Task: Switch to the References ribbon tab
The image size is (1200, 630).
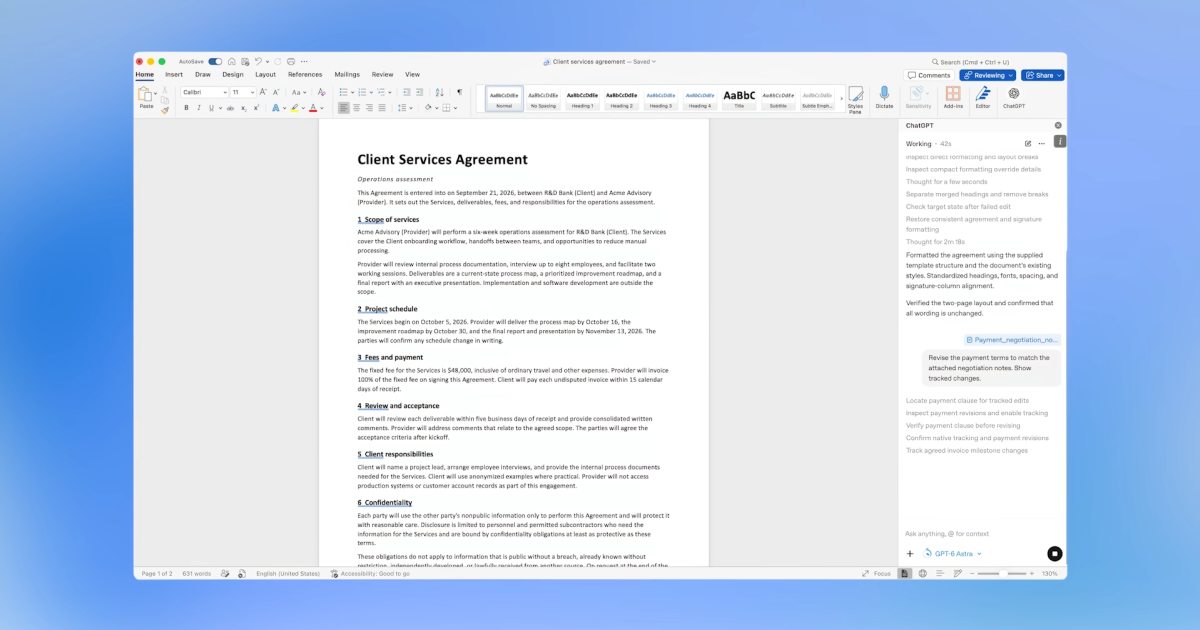Action: coord(305,74)
